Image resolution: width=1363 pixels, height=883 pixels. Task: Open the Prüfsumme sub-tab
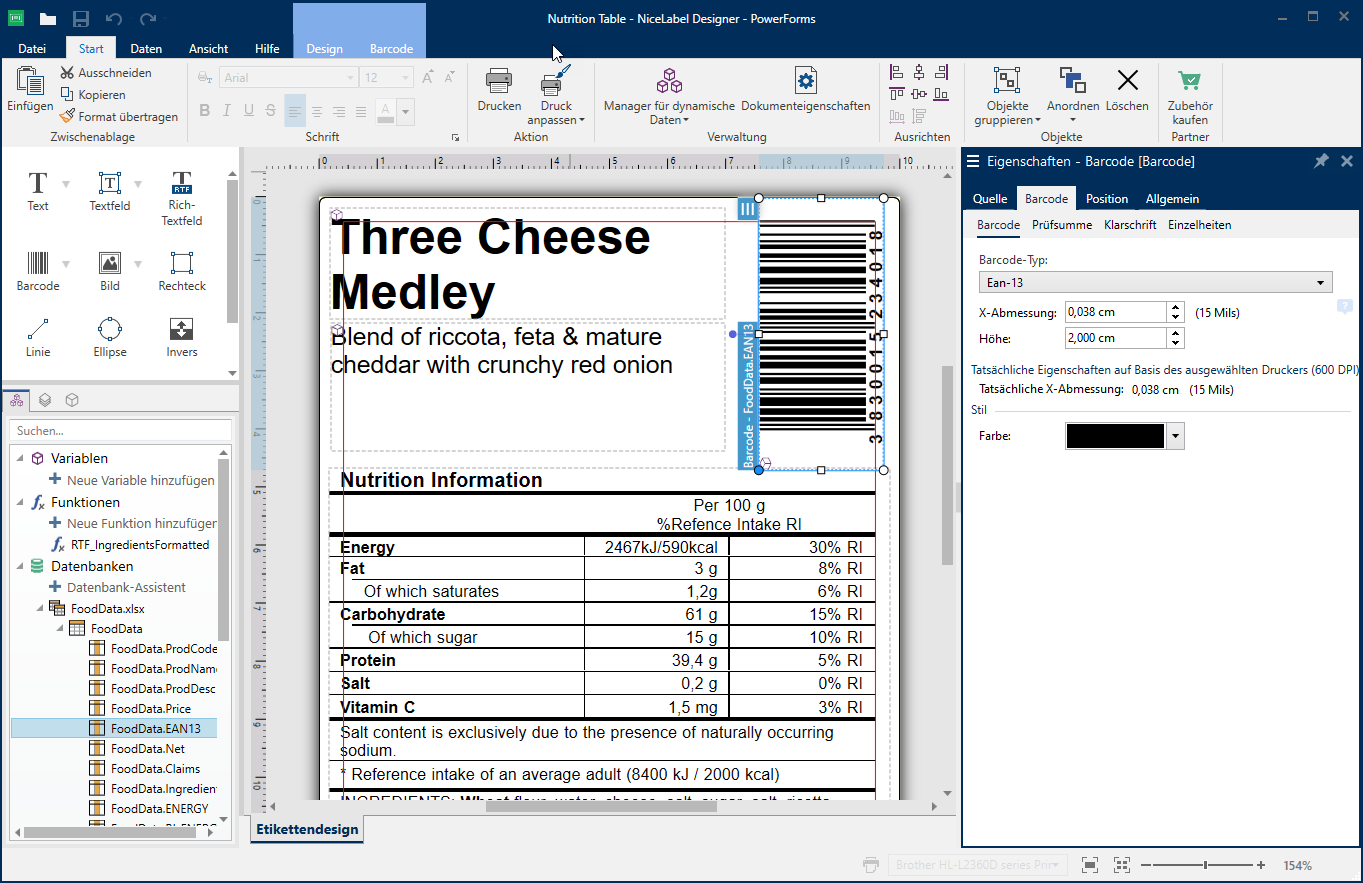[x=1062, y=225]
